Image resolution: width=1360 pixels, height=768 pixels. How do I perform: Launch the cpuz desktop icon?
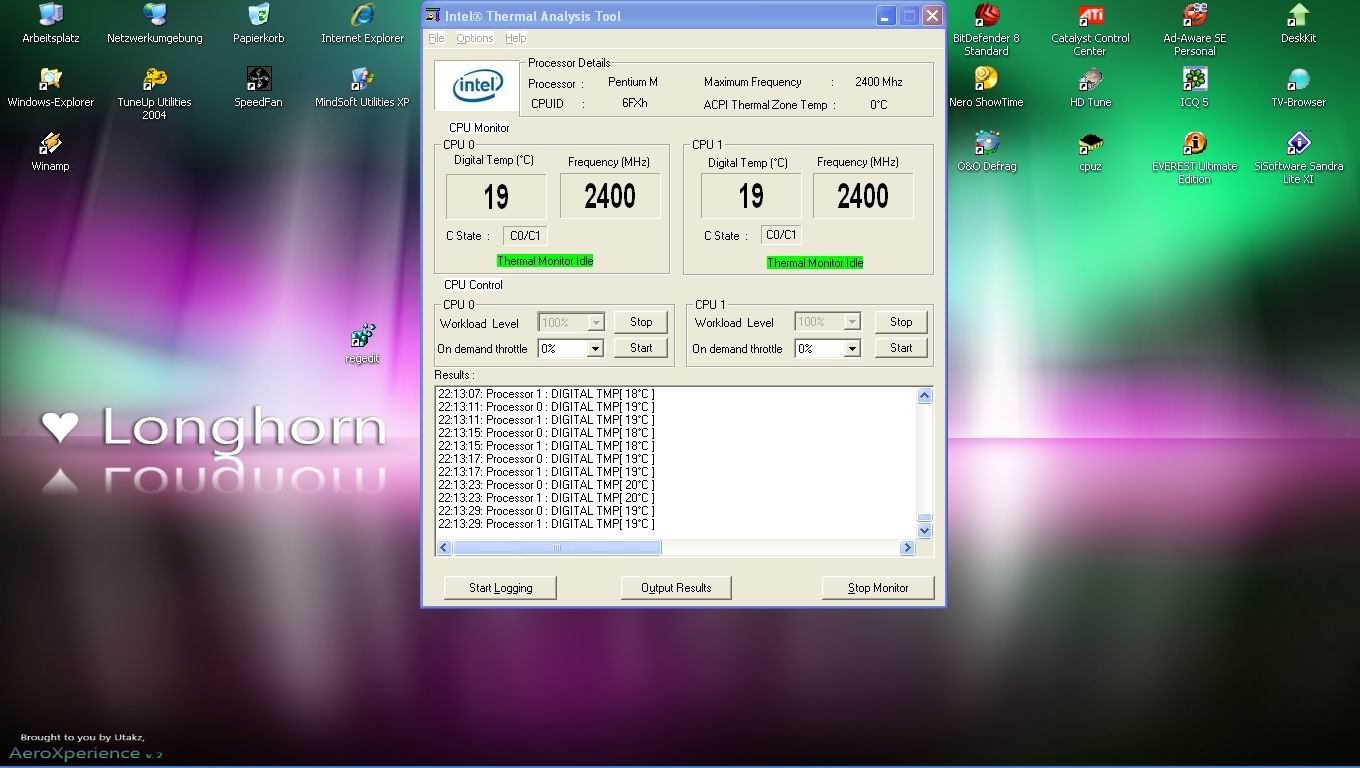[x=1090, y=152]
